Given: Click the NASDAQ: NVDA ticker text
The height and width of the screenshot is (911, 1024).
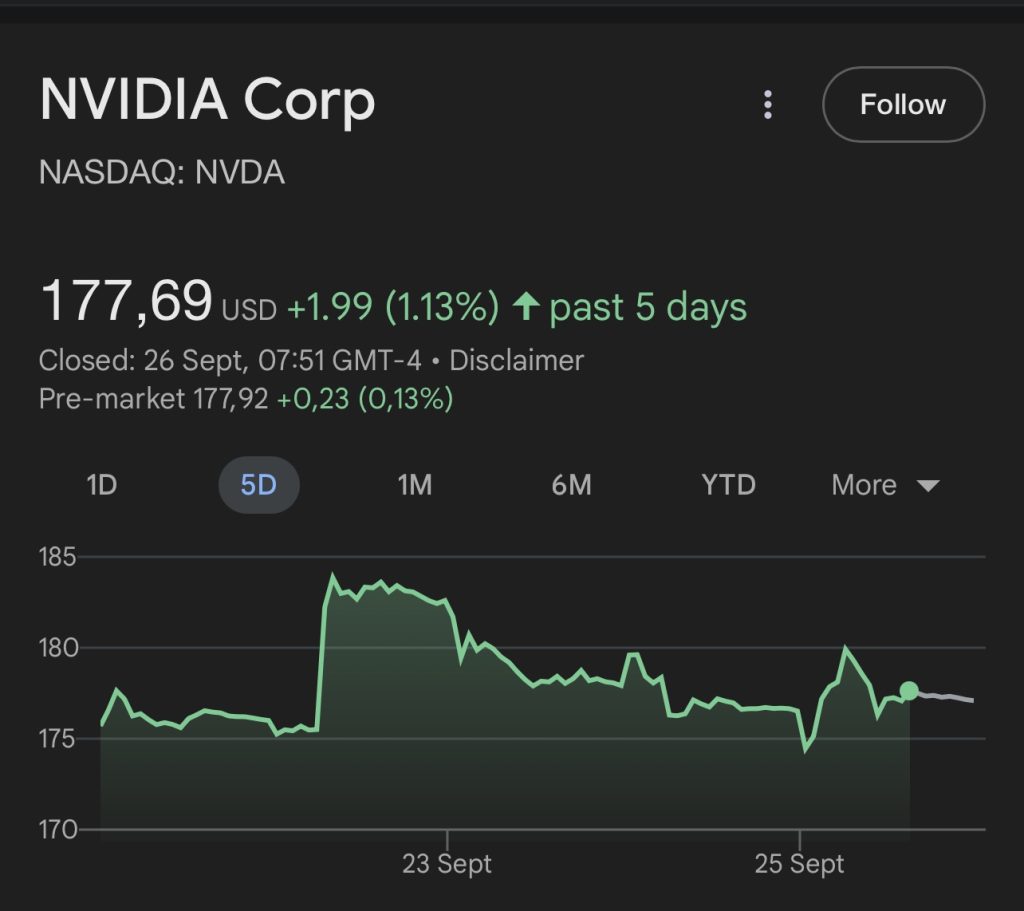Looking at the screenshot, I should (x=162, y=173).
